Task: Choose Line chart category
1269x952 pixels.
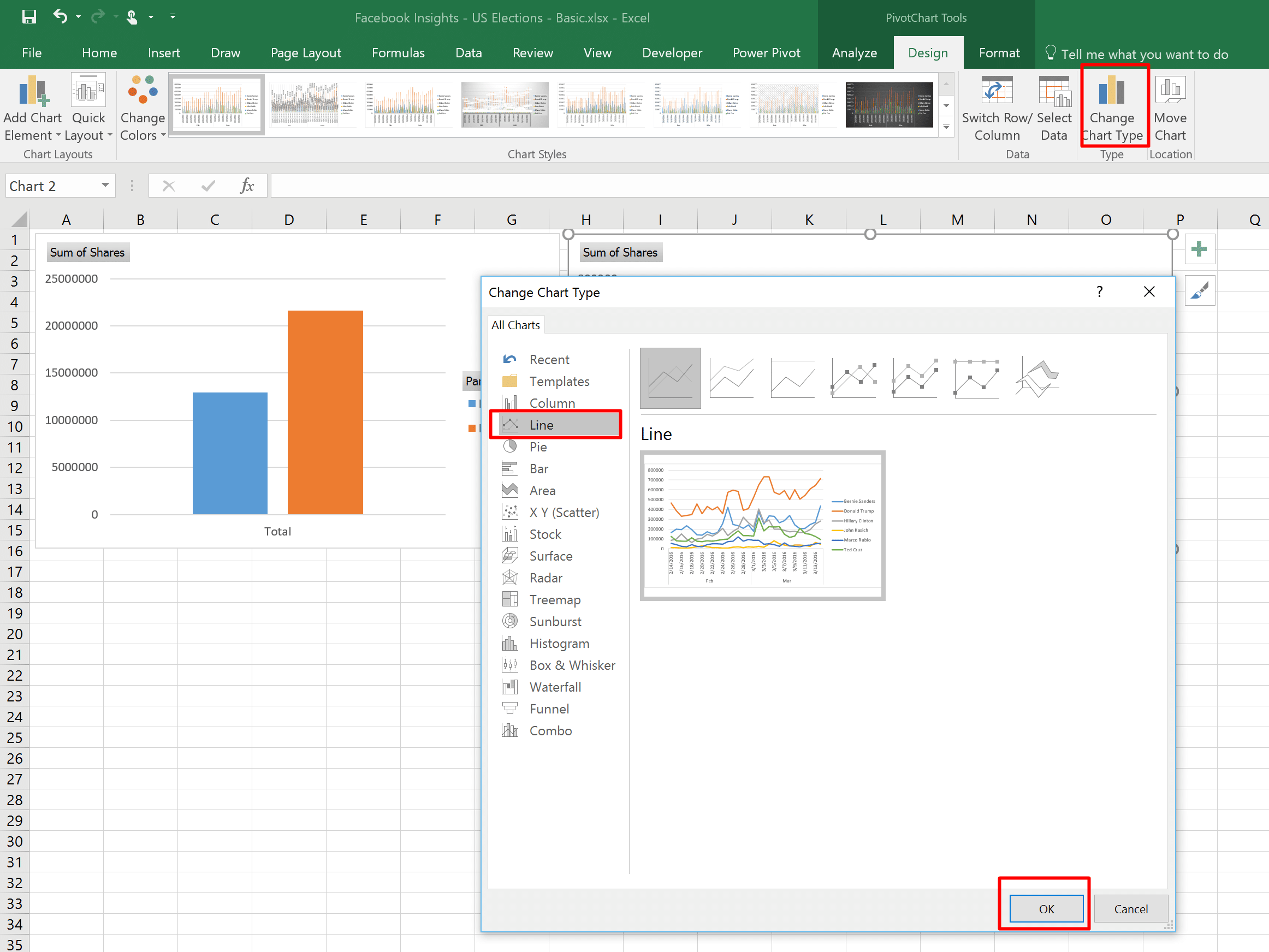Action: 559,425
